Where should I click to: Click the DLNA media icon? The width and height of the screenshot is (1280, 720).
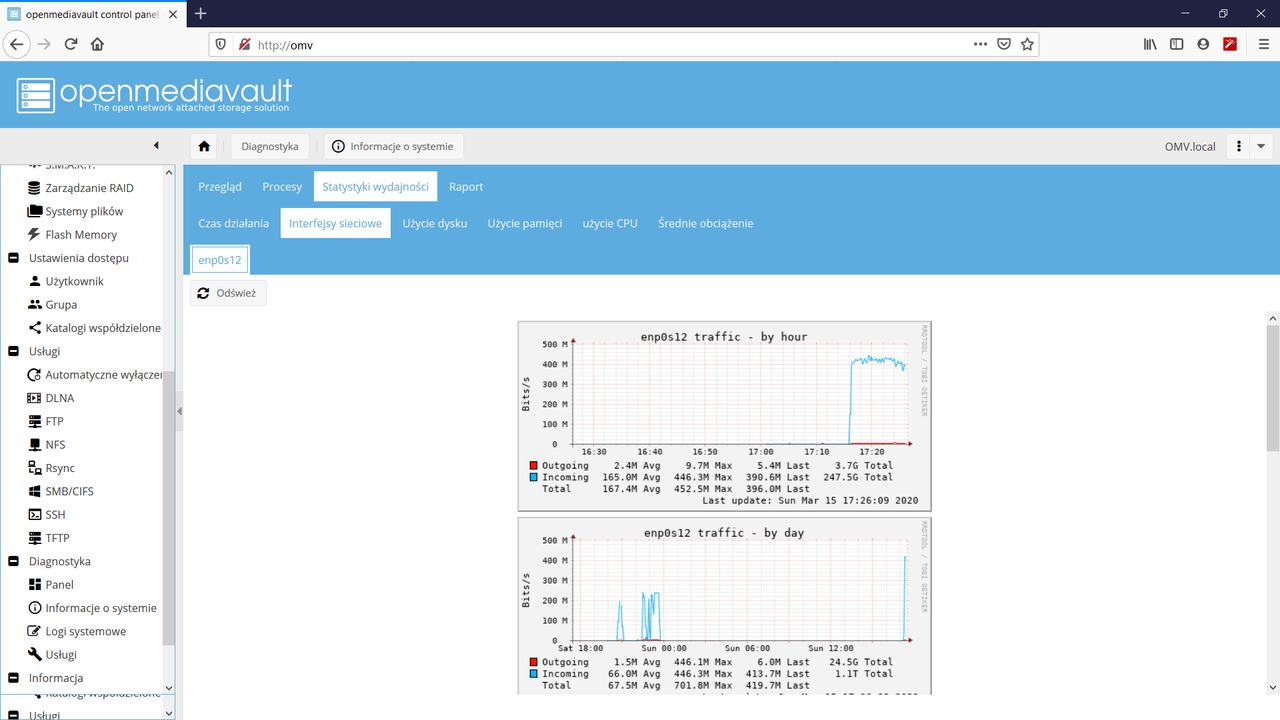[35, 398]
